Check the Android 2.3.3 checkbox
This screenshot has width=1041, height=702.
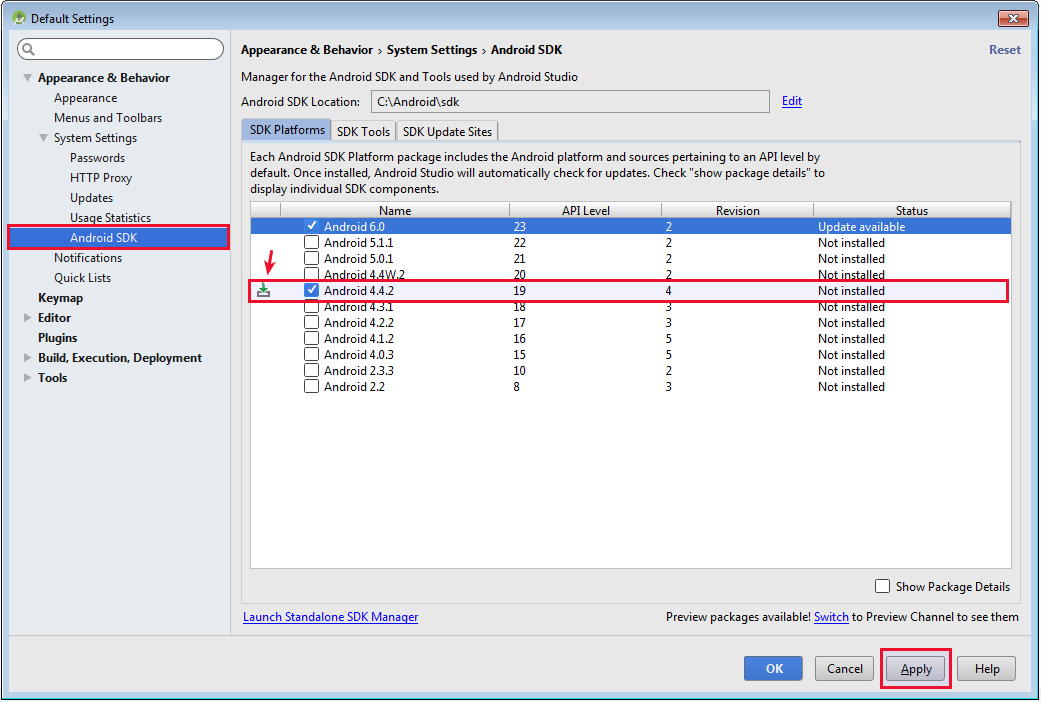click(x=311, y=370)
